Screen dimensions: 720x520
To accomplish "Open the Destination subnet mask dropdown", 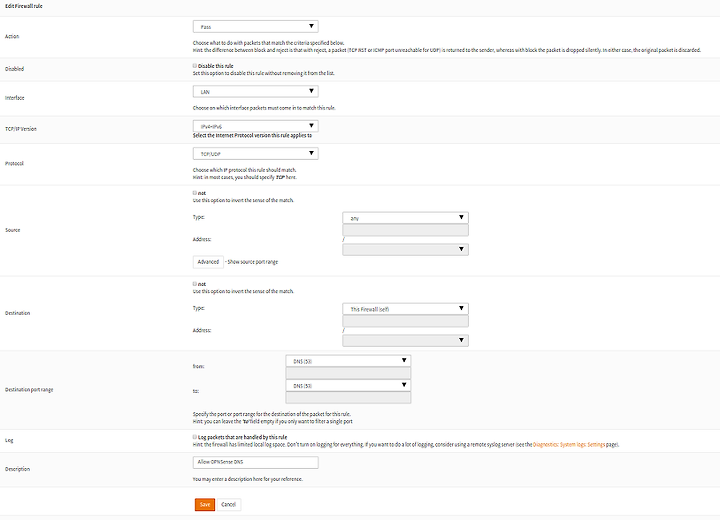I will (405, 340).
